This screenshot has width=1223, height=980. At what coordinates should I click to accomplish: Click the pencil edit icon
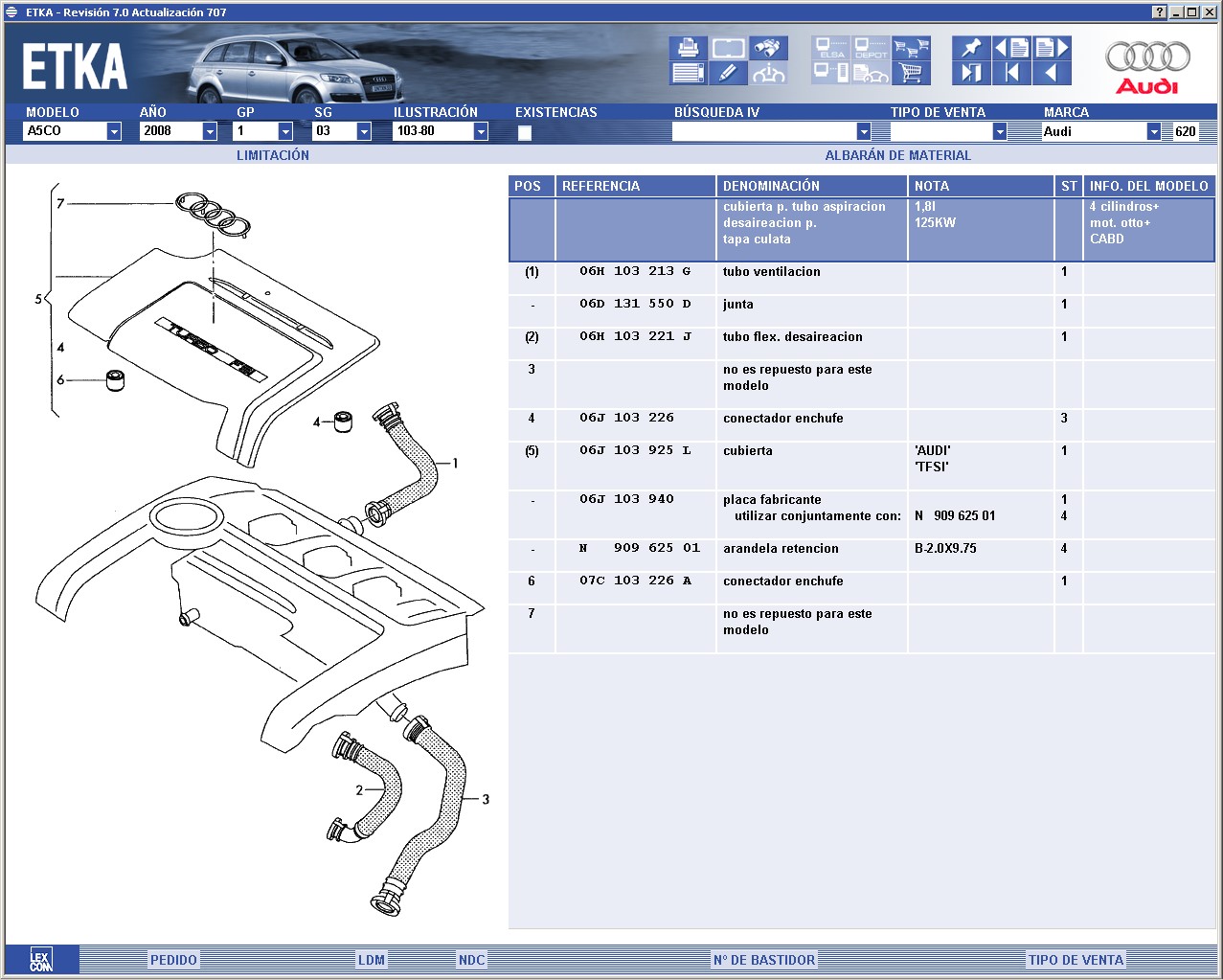[x=729, y=73]
